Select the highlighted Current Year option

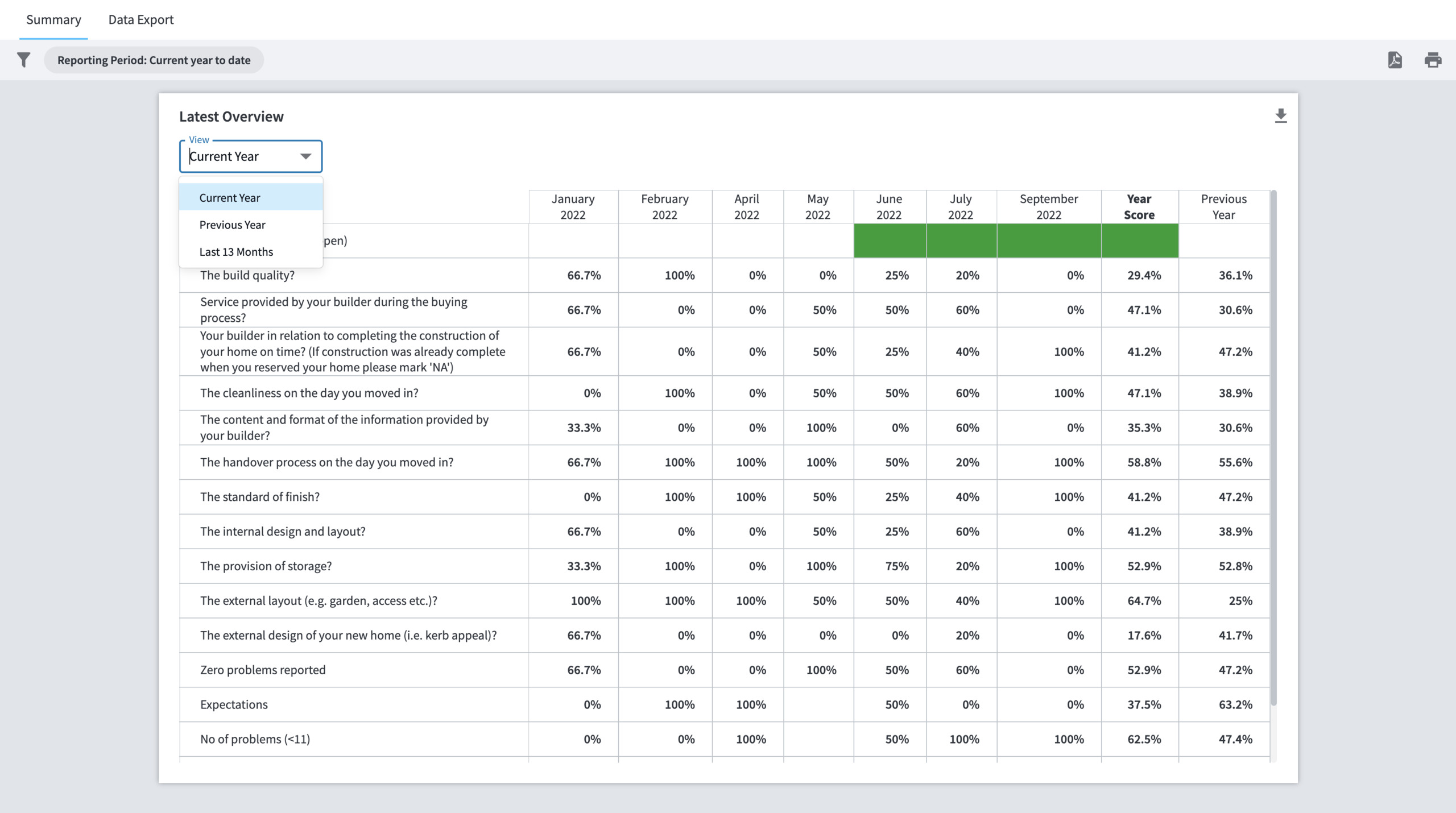(x=230, y=197)
